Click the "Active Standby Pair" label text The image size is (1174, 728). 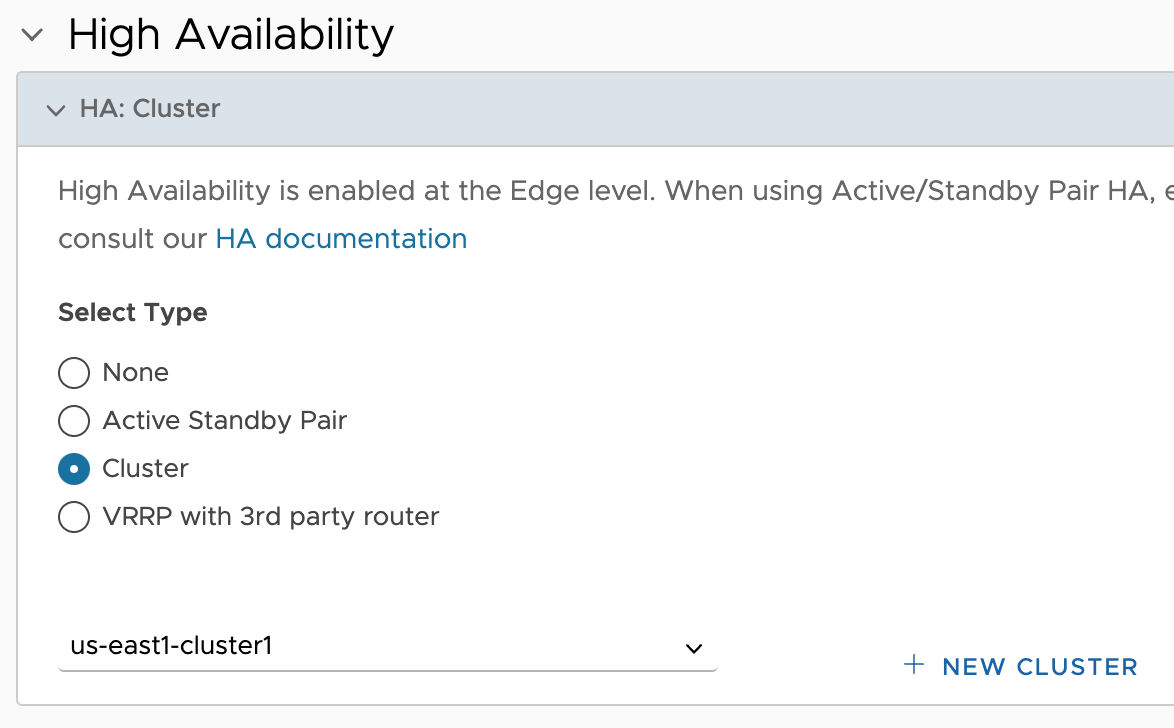point(225,421)
